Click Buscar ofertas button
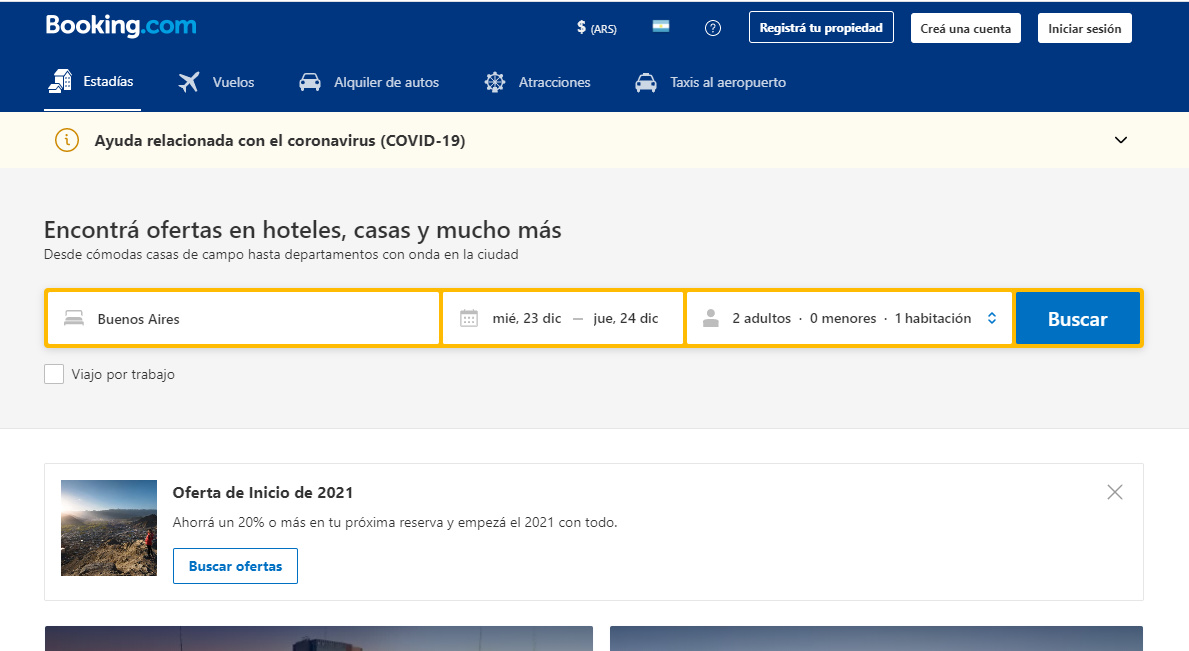Viewport: 1189px width, 651px height. tap(235, 566)
